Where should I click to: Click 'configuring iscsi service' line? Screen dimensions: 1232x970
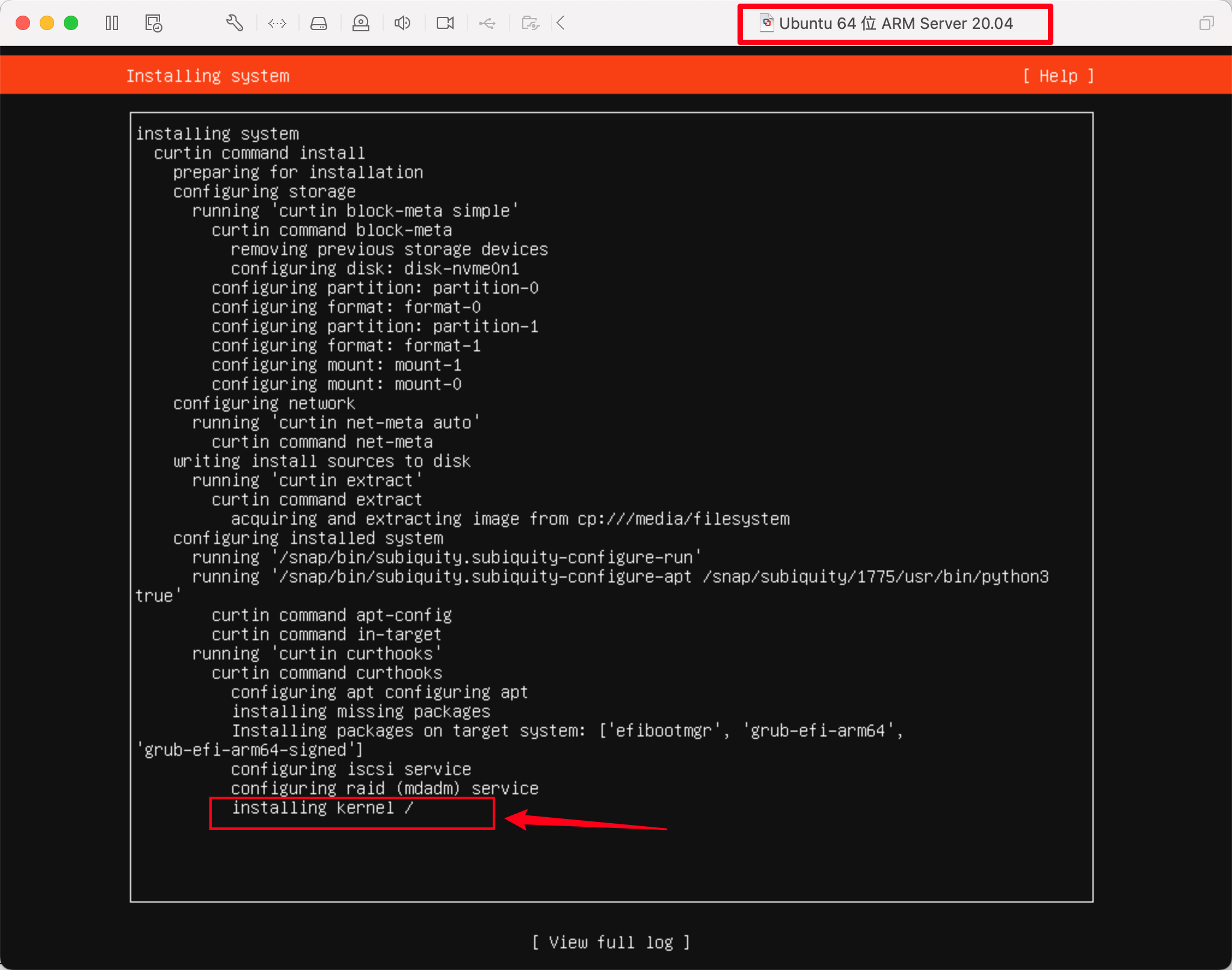[x=351, y=769]
